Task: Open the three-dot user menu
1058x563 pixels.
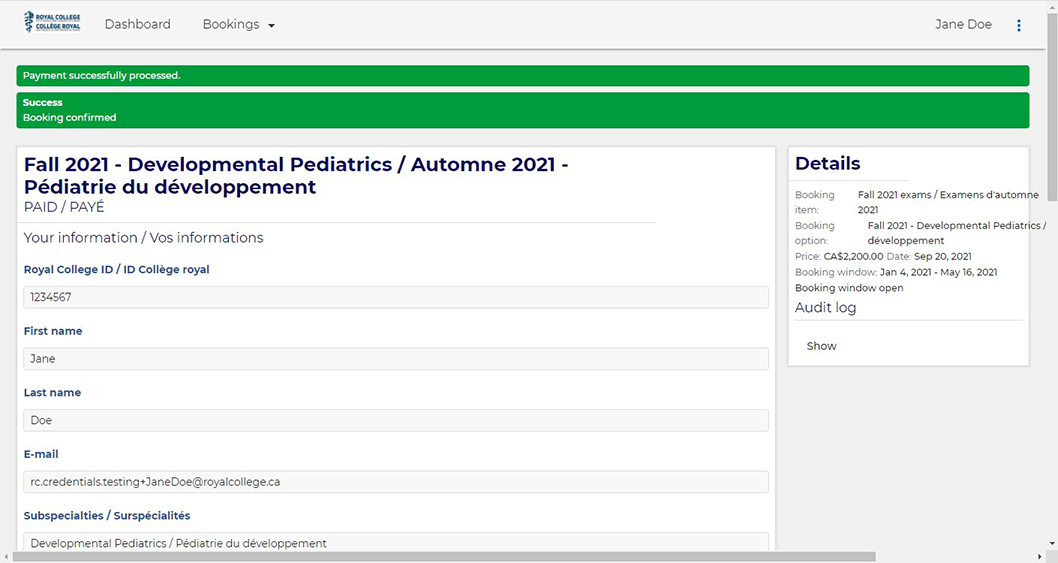Action: point(1018,25)
